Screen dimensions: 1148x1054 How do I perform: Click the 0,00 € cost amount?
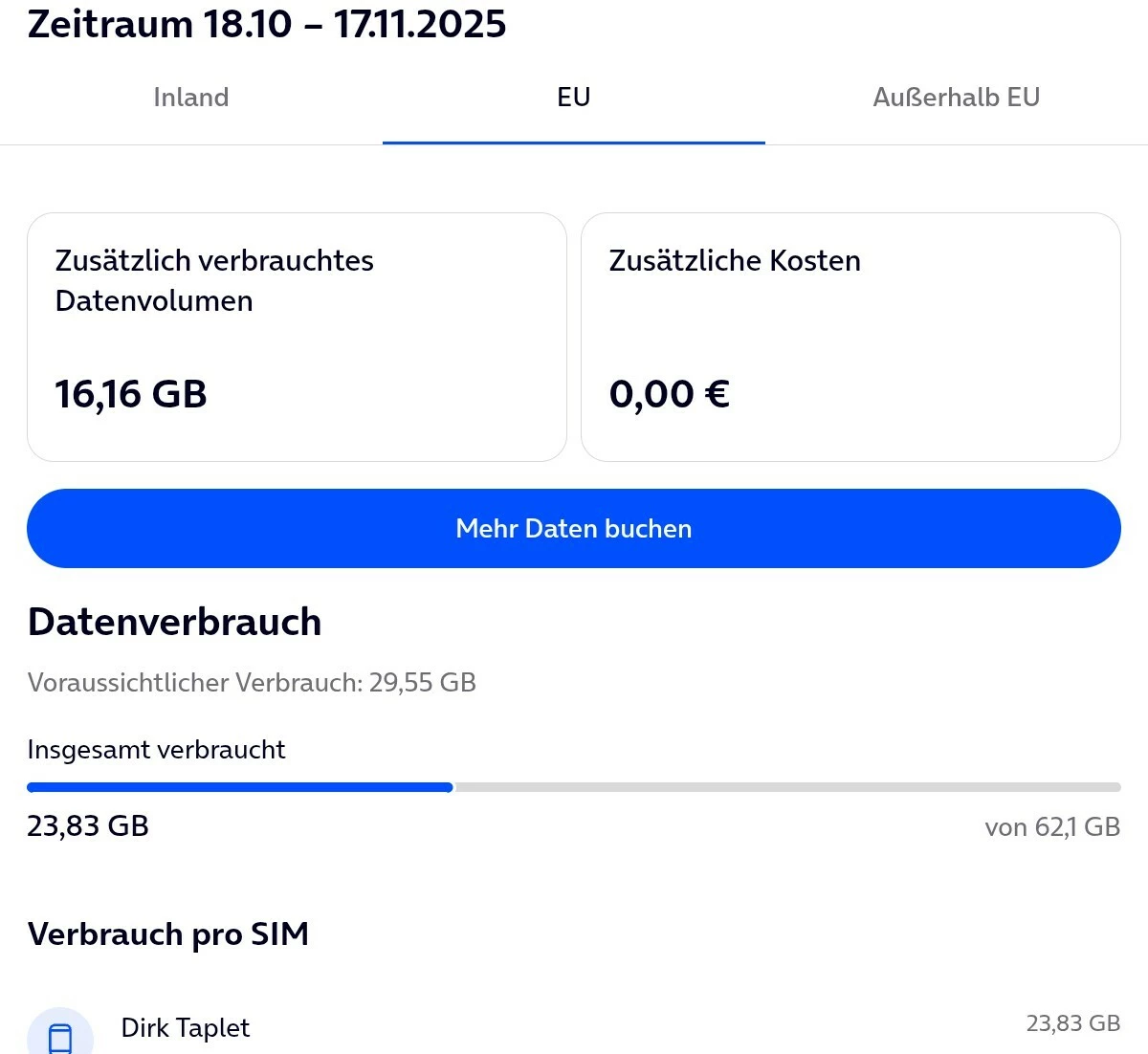[x=670, y=394]
